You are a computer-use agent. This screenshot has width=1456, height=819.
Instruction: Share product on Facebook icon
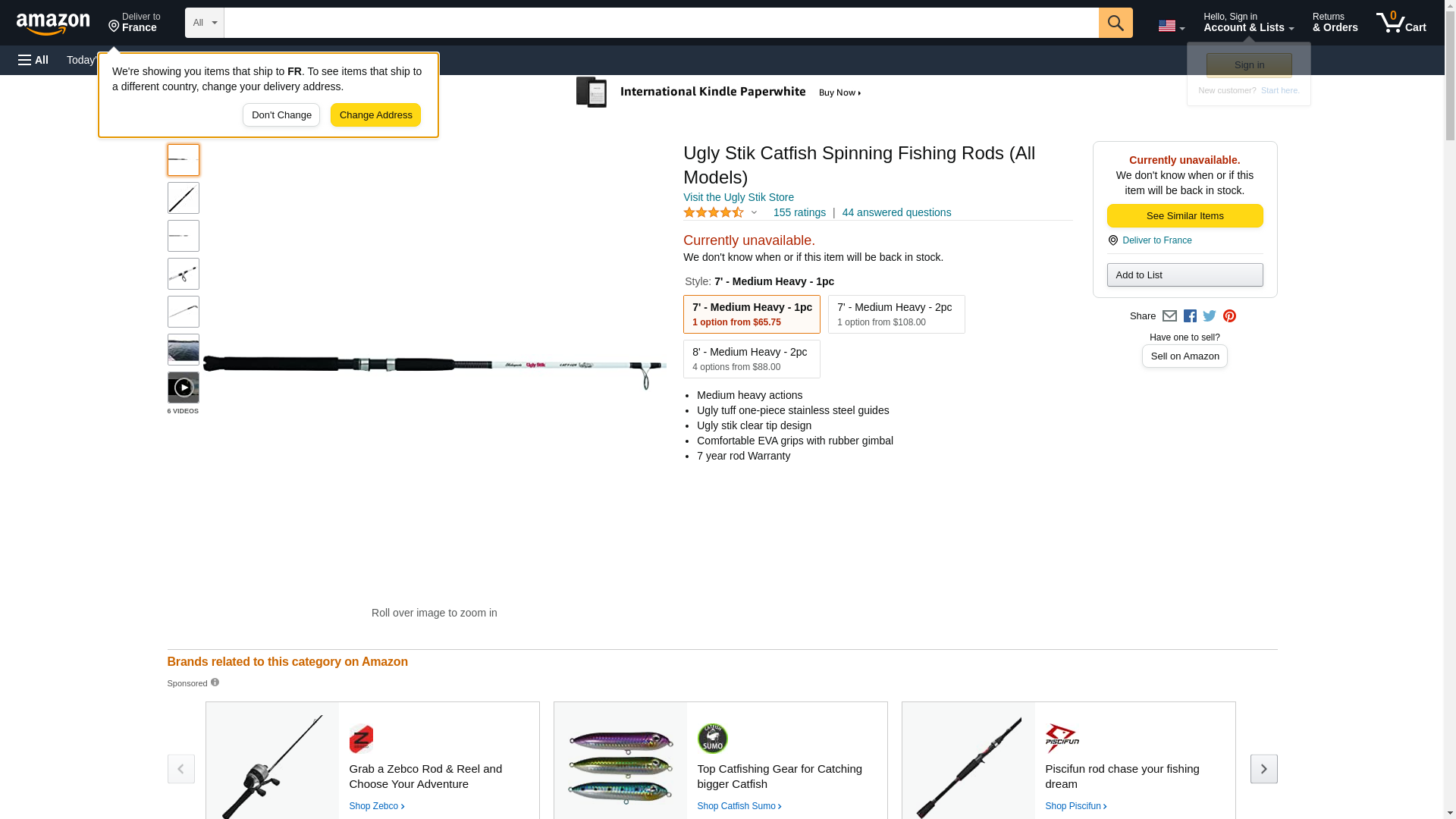point(1190,316)
